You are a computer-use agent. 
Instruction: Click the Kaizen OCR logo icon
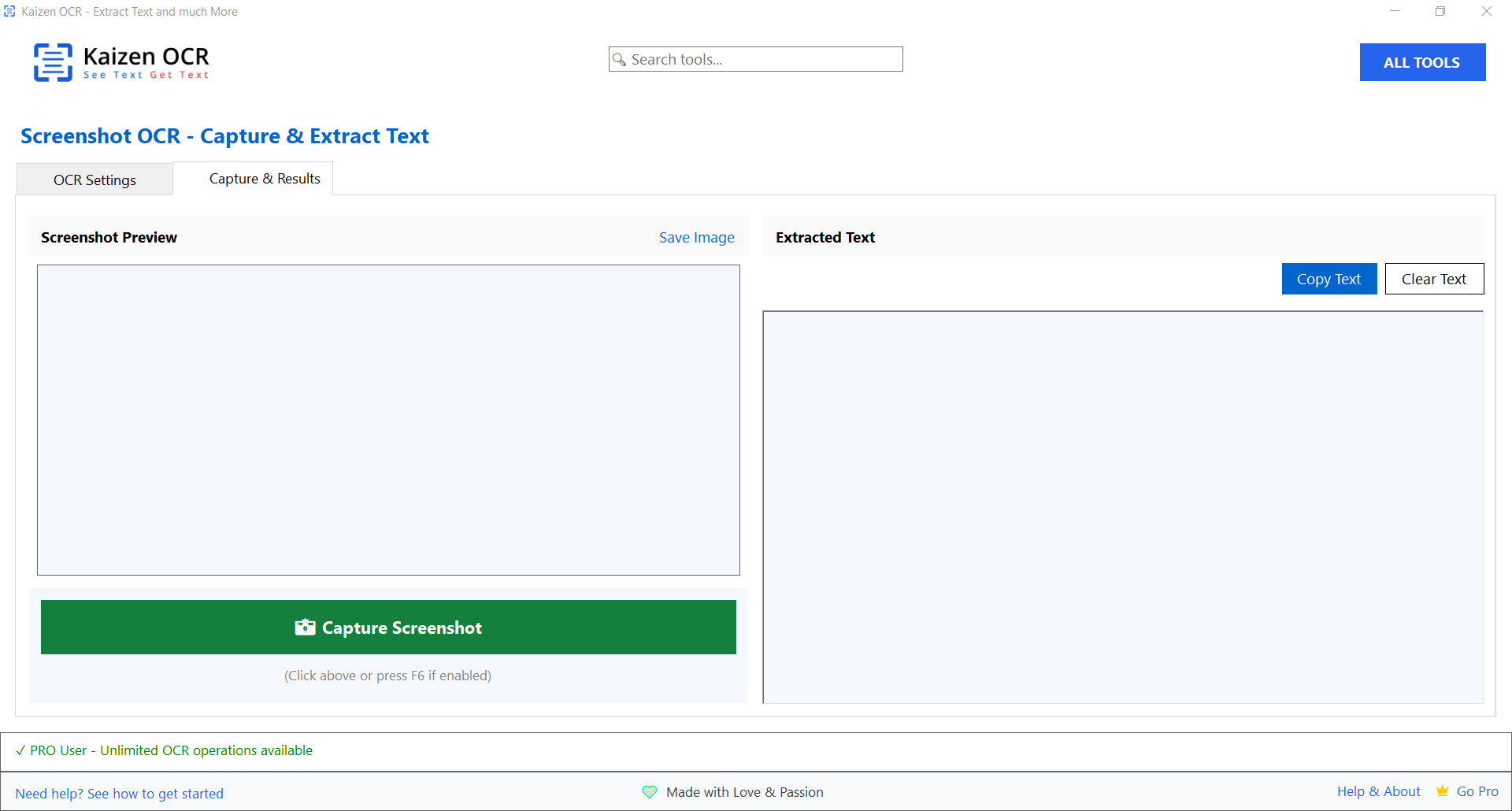[52, 62]
